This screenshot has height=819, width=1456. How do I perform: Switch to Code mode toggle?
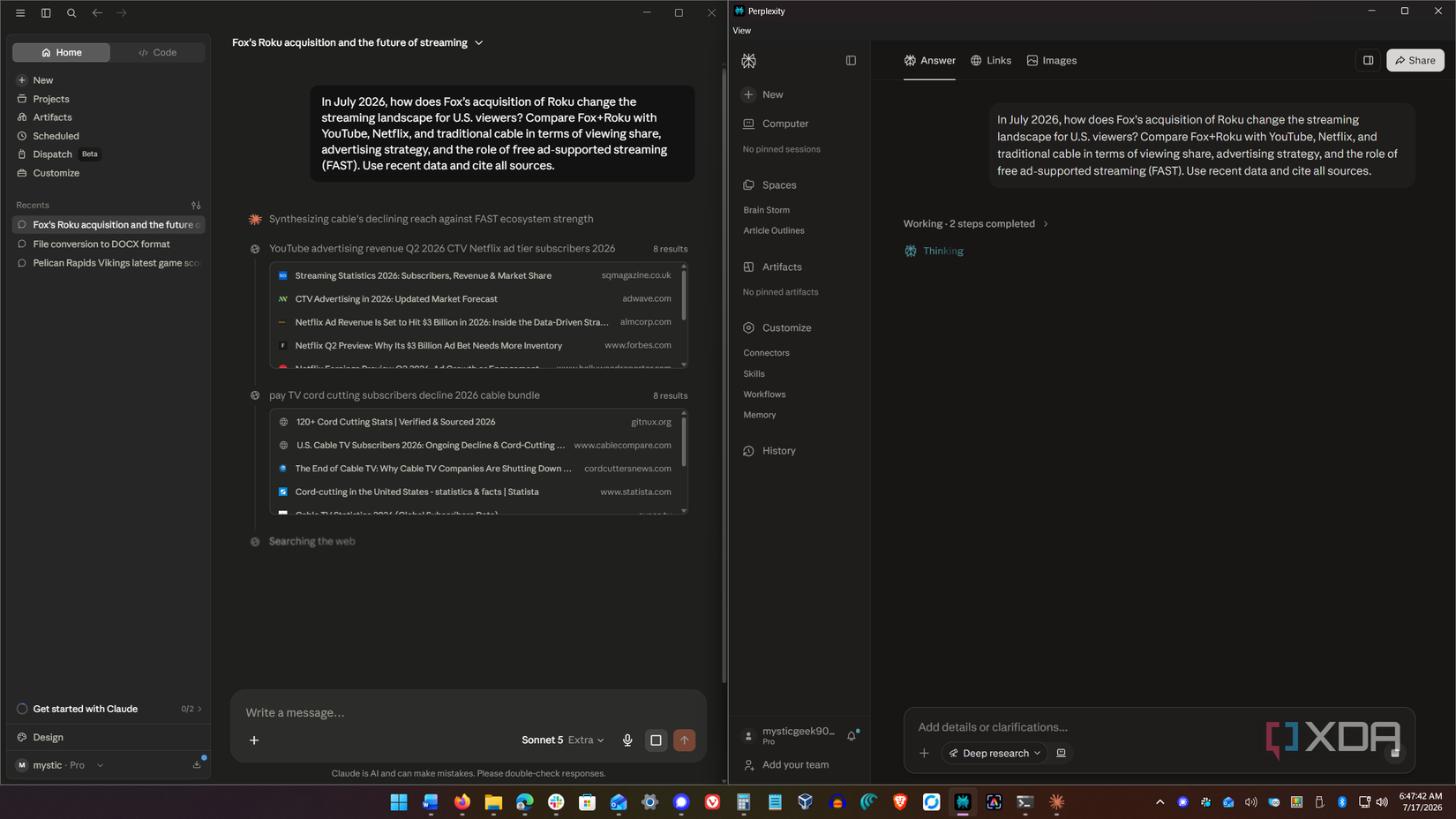point(158,53)
